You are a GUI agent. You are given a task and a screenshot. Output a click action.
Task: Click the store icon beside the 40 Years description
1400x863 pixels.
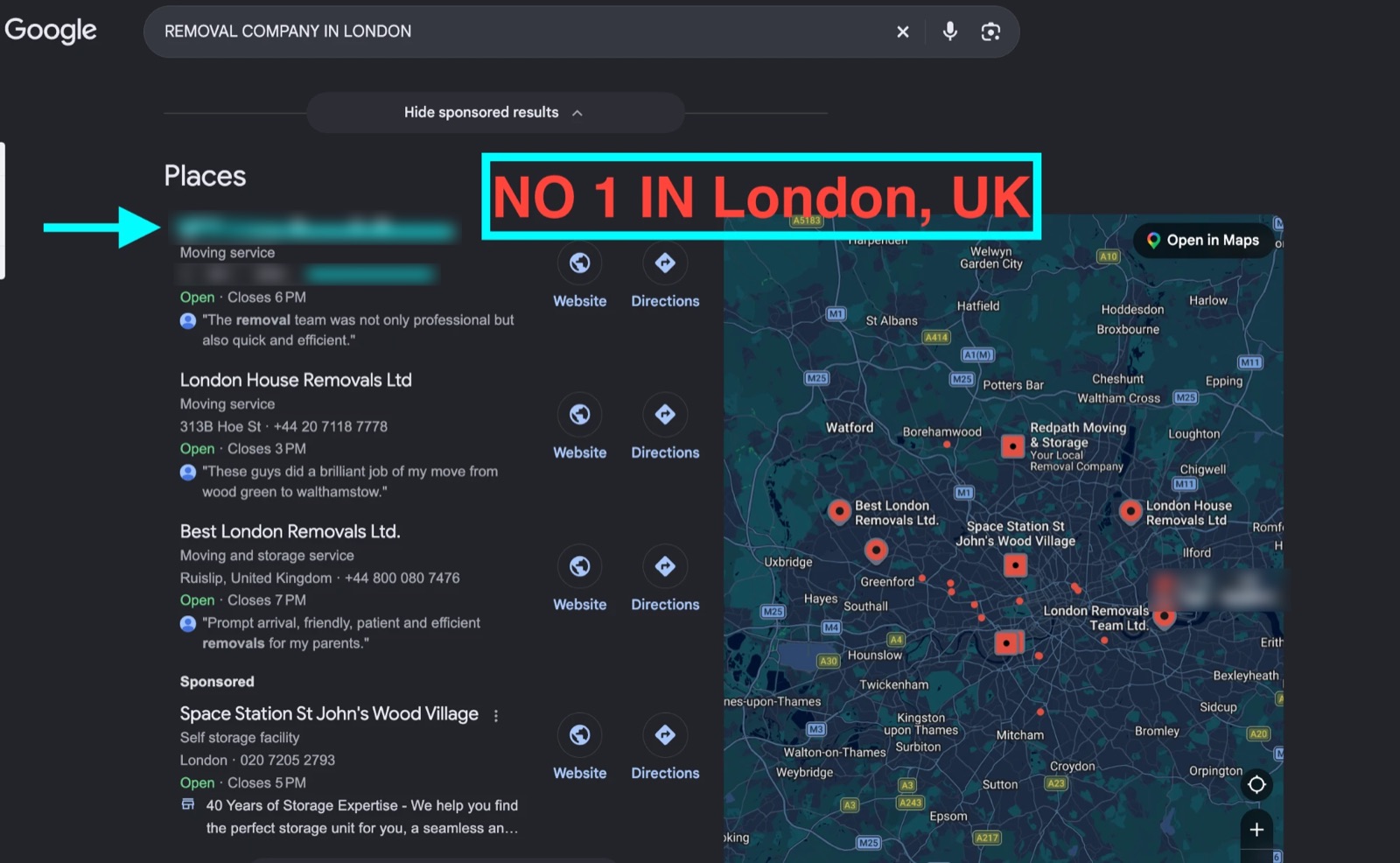point(188,804)
